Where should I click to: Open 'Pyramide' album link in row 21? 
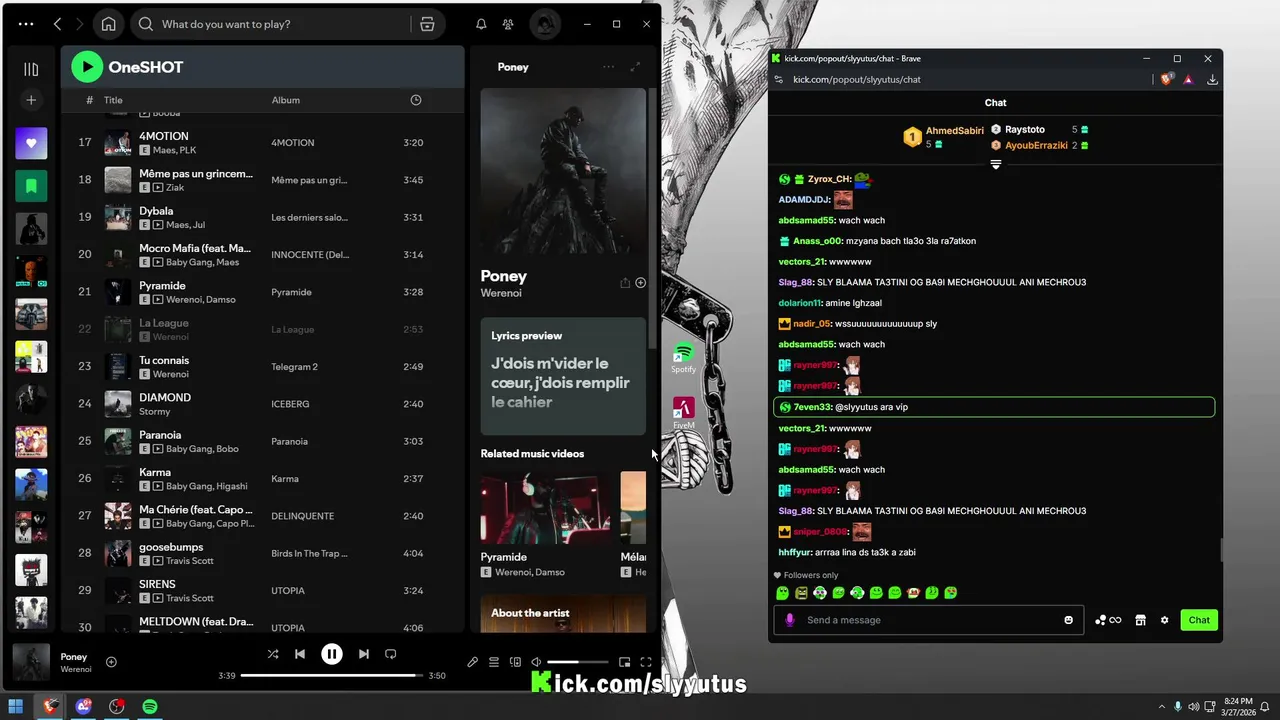pos(291,292)
